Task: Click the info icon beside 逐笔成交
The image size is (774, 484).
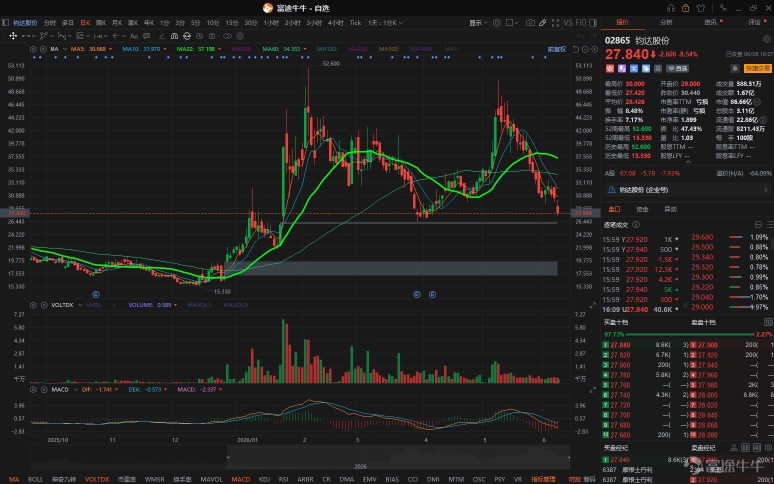Action: pos(636,225)
